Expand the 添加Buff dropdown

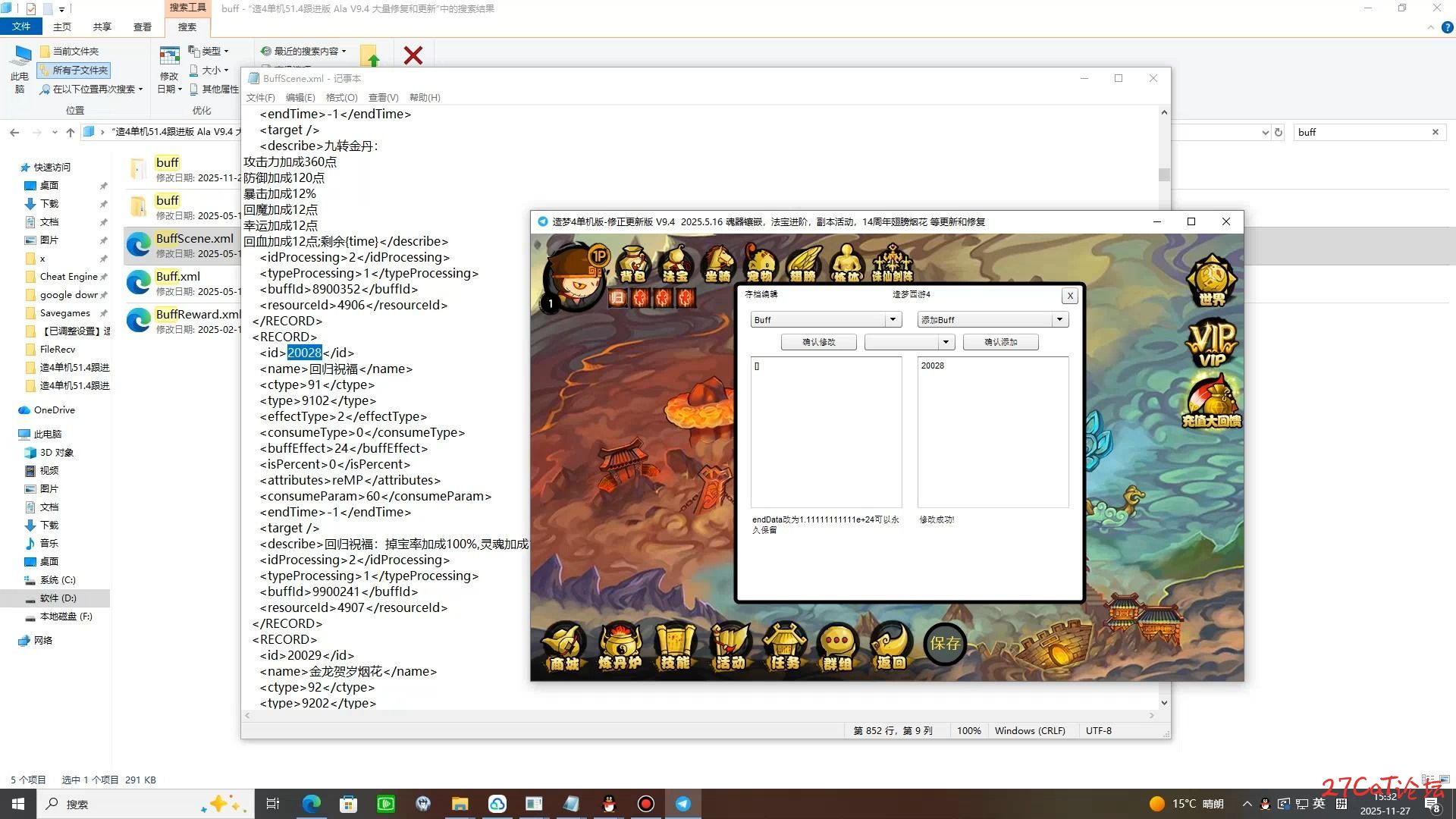pyautogui.click(x=1059, y=319)
